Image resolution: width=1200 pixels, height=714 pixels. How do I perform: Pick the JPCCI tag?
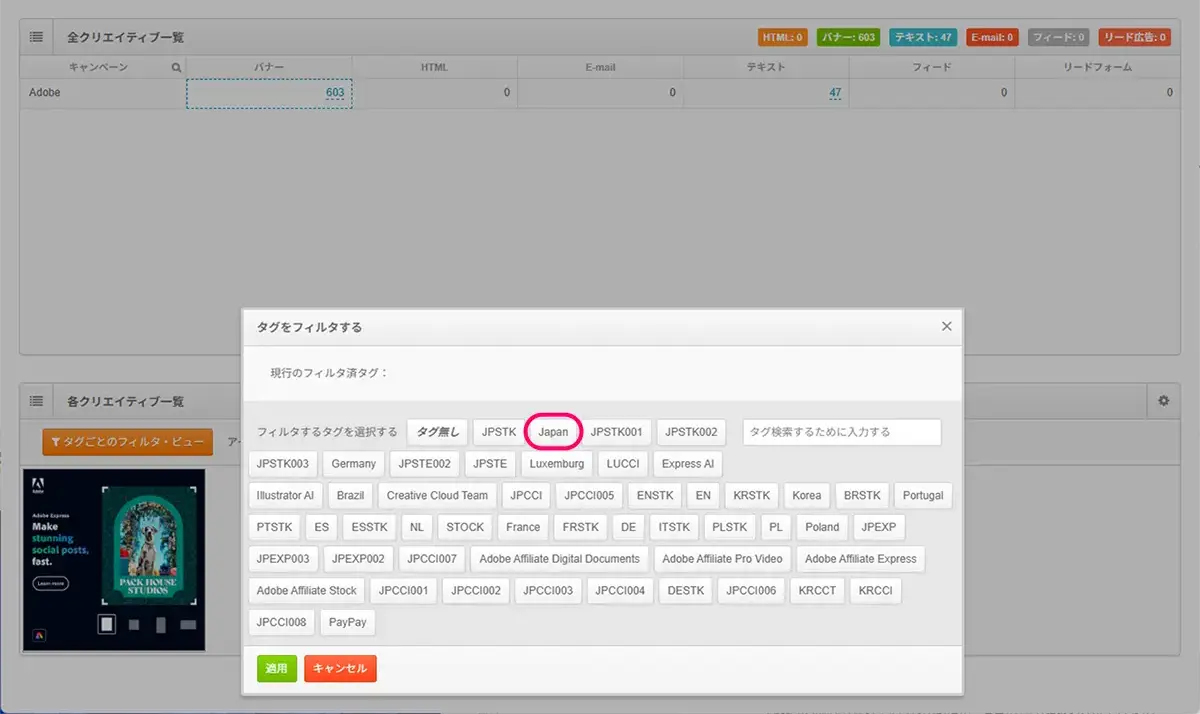[x=526, y=495]
